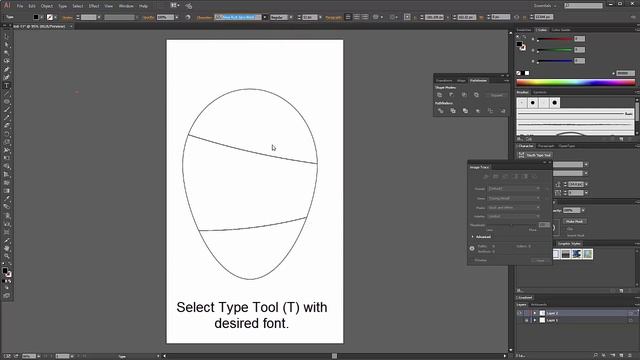Expand Layer 2 contents arrow

coord(535,313)
